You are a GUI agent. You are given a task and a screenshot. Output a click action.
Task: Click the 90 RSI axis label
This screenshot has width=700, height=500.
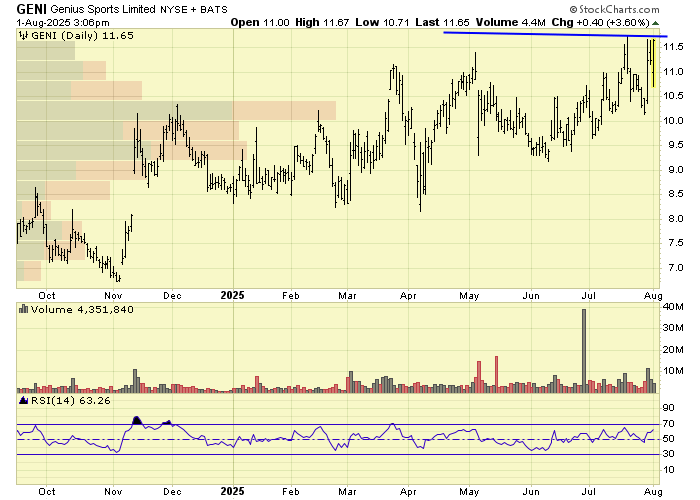pos(669,408)
